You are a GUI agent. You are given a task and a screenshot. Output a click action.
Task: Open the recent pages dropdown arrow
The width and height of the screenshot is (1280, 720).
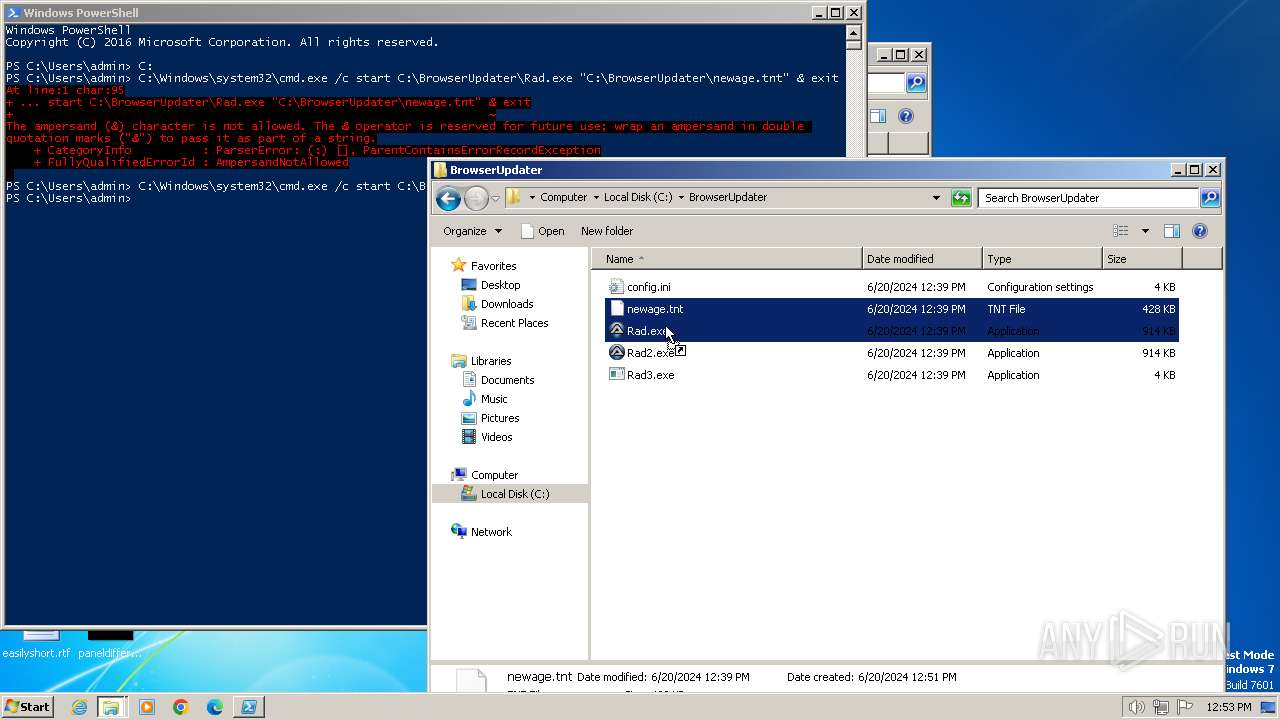click(495, 198)
